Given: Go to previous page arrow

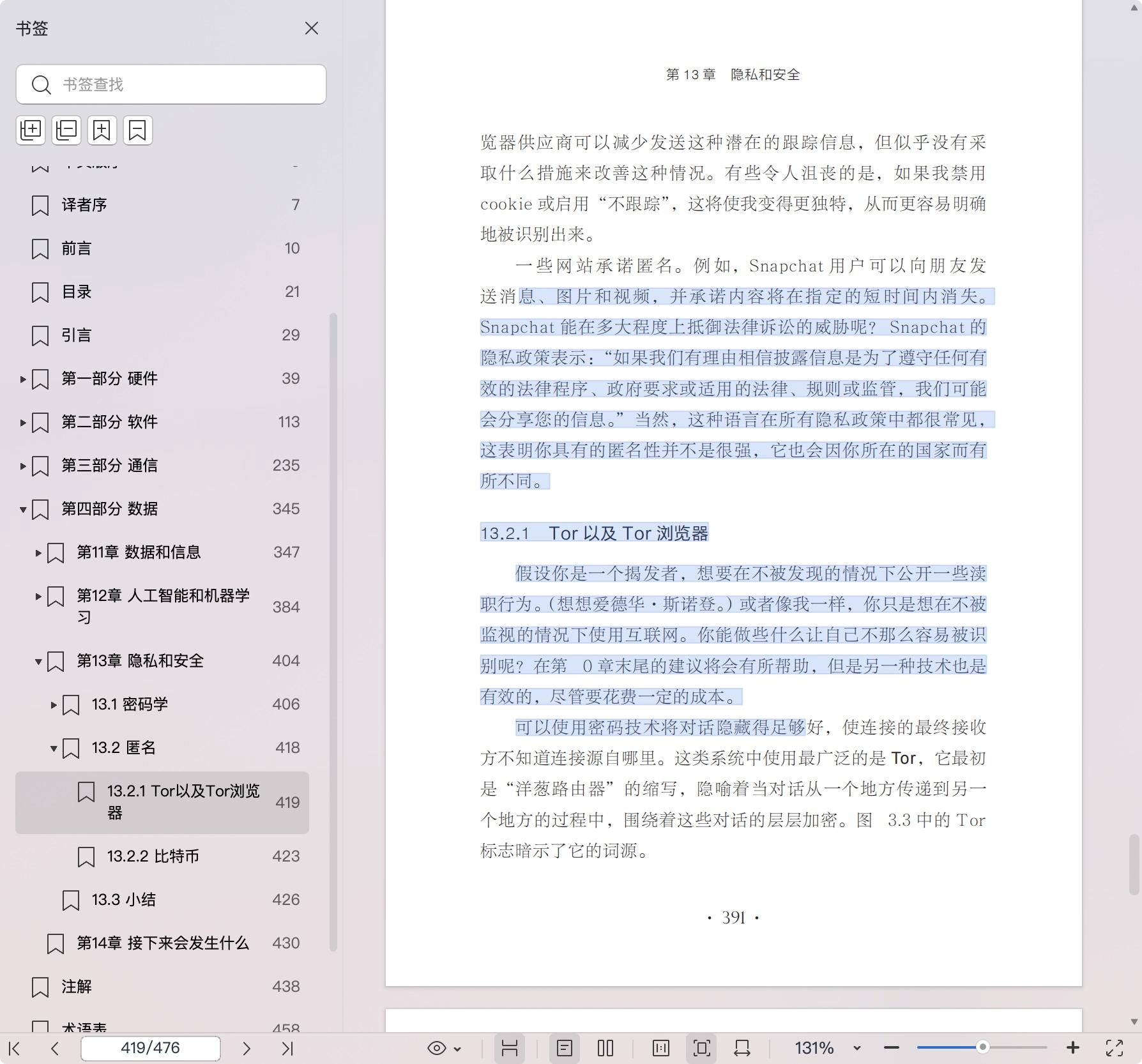Looking at the screenshot, I should coord(55,1048).
